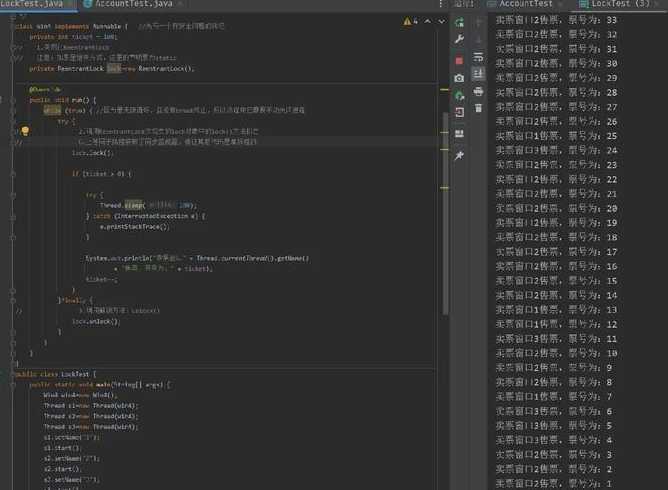
Task: Click the 运行 tool window label
Action: (x=464, y=4)
